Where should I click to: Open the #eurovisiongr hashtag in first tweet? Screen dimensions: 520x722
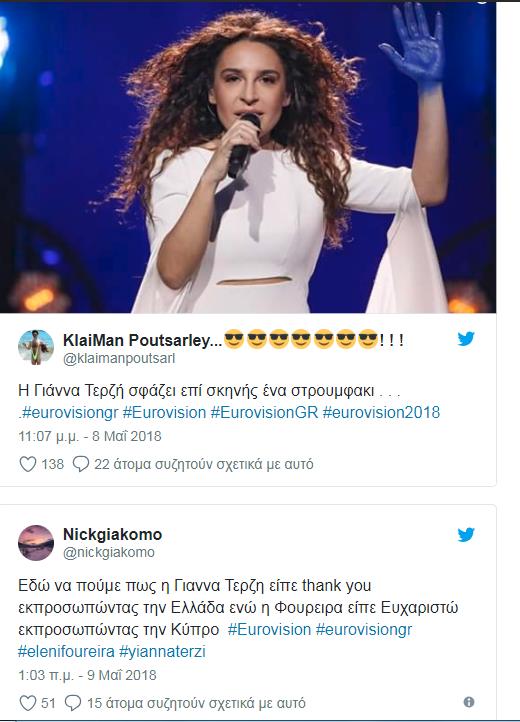click(70, 412)
